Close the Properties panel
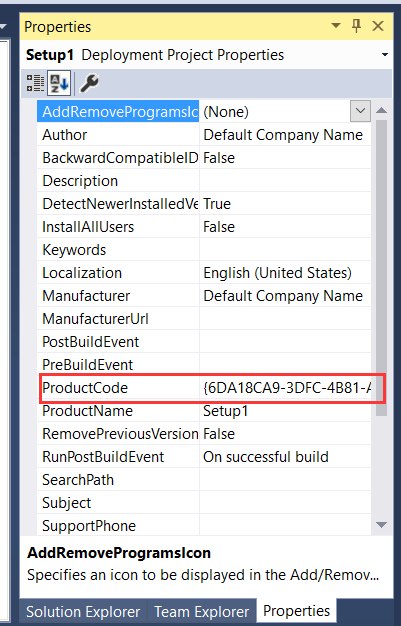The height and width of the screenshot is (626, 401). (x=377, y=26)
